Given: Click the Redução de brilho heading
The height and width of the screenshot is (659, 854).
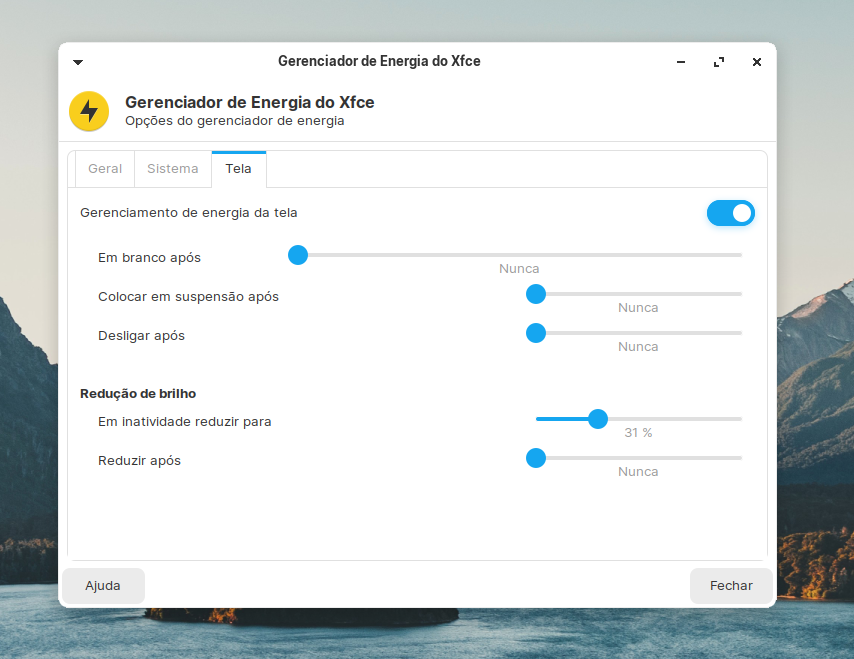Looking at the screenshot, I should pos(138,394).
